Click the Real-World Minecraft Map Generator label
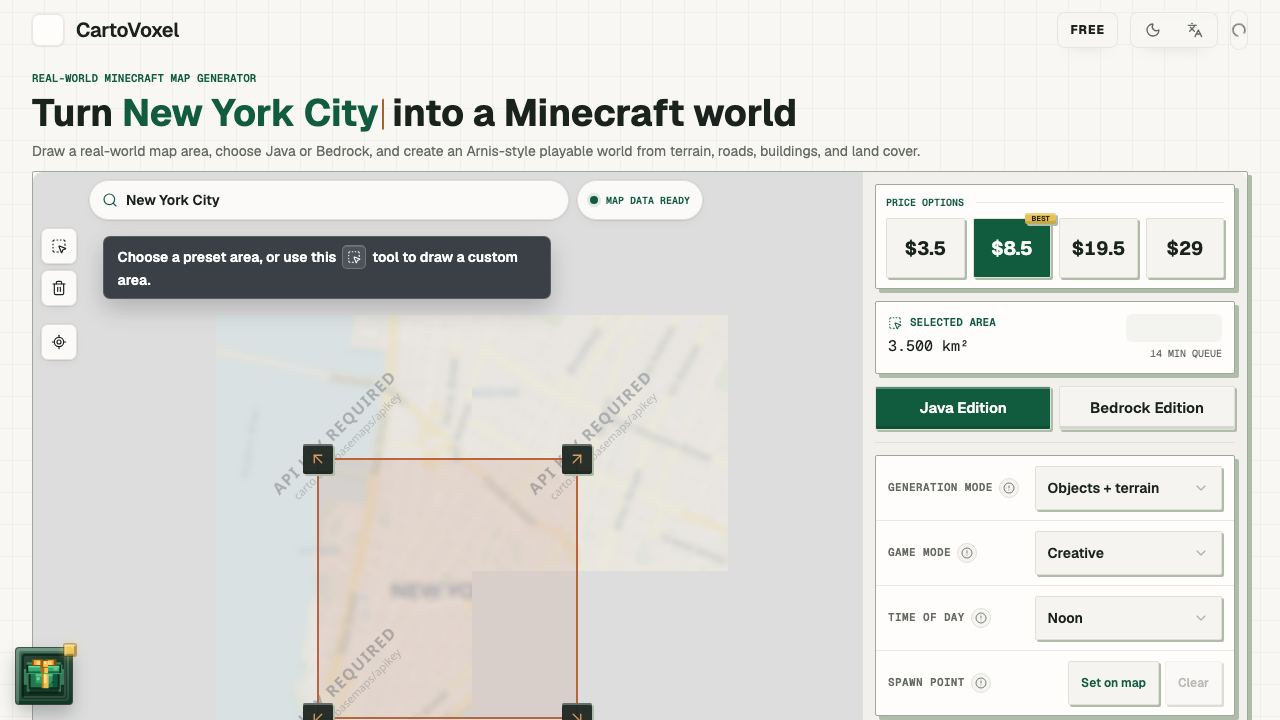The image size is (1280, 720). click(144, 78)
